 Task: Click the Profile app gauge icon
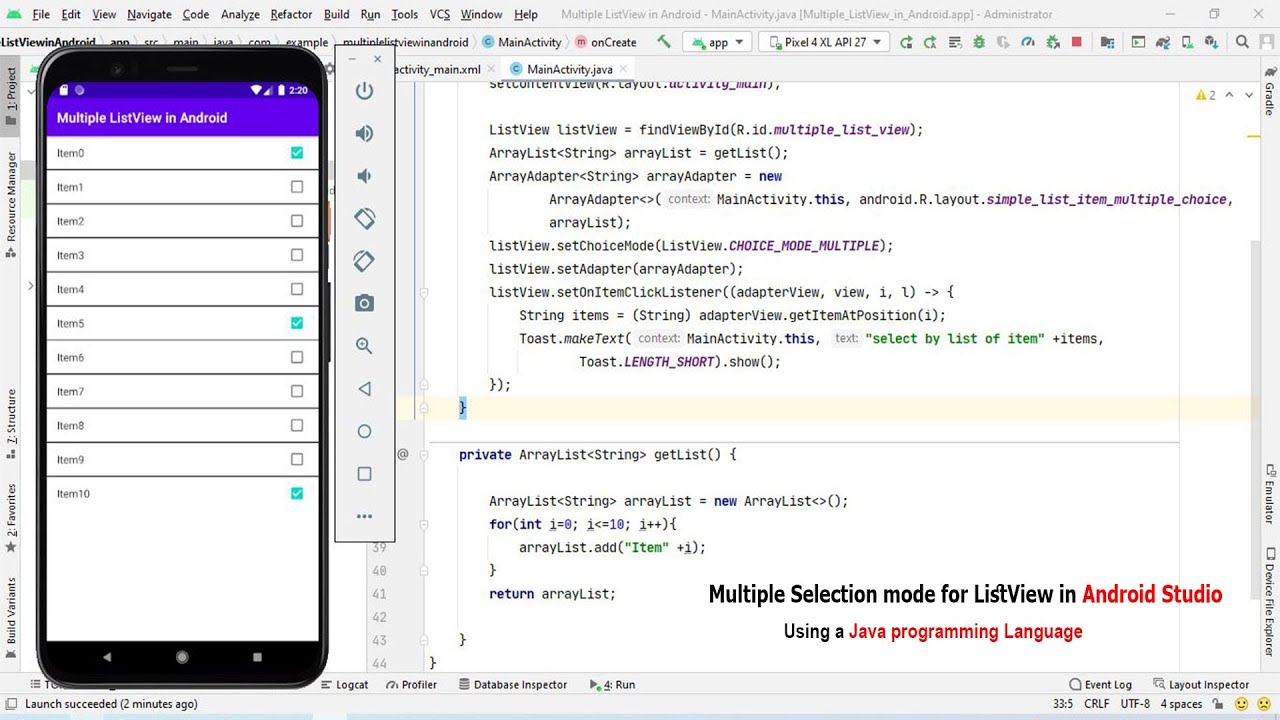[x=1028, y=42]
